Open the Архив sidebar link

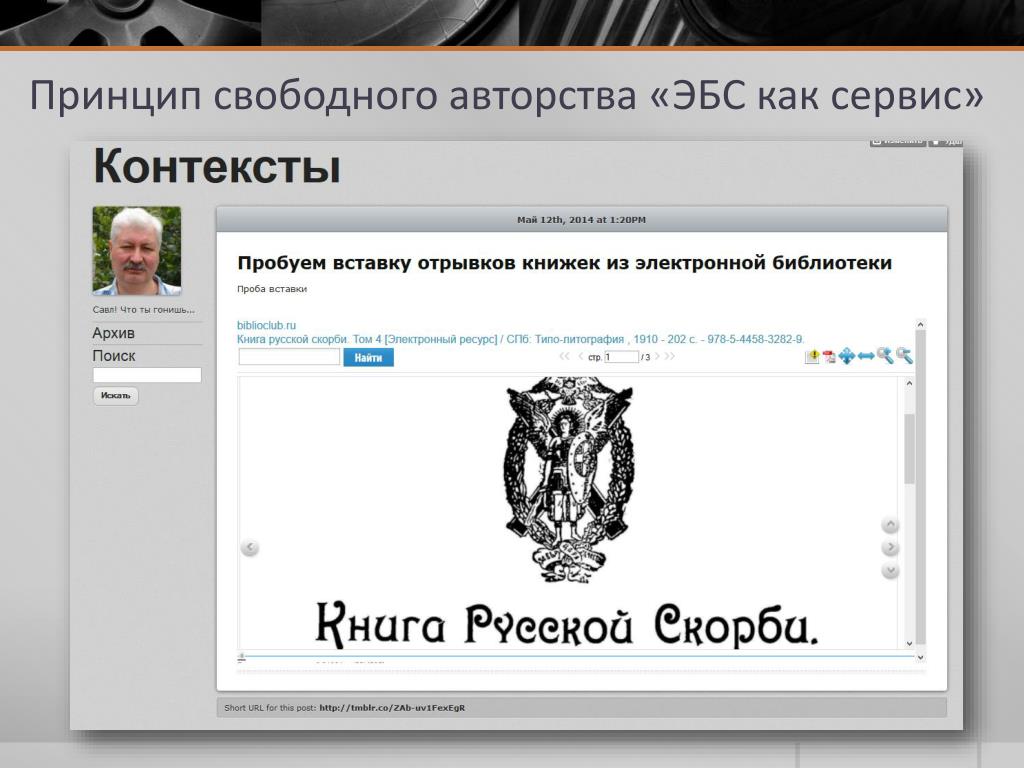point(114,333)
